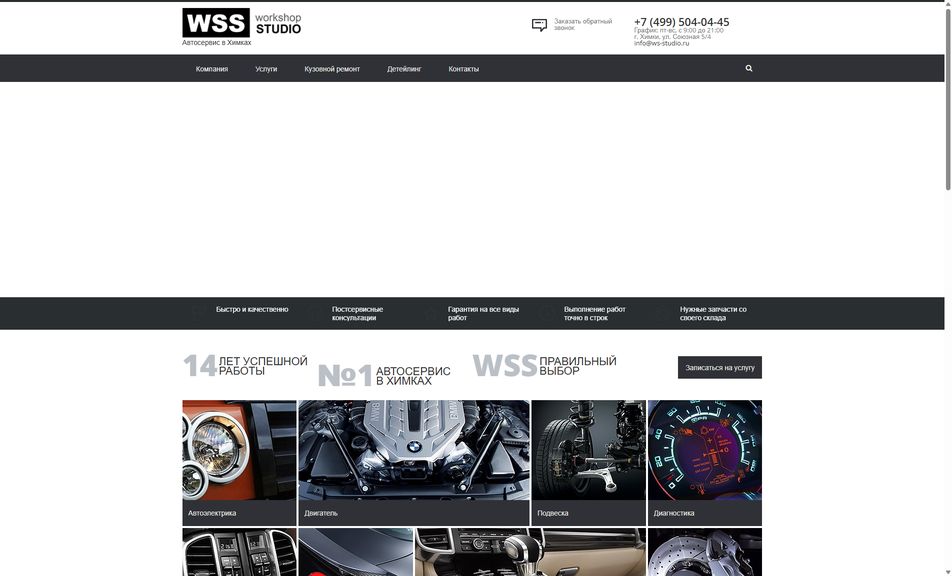Call the phone number +7 (499) 504-04-45
This screenshot has width=952, height=576.
[x=682, y=22]
